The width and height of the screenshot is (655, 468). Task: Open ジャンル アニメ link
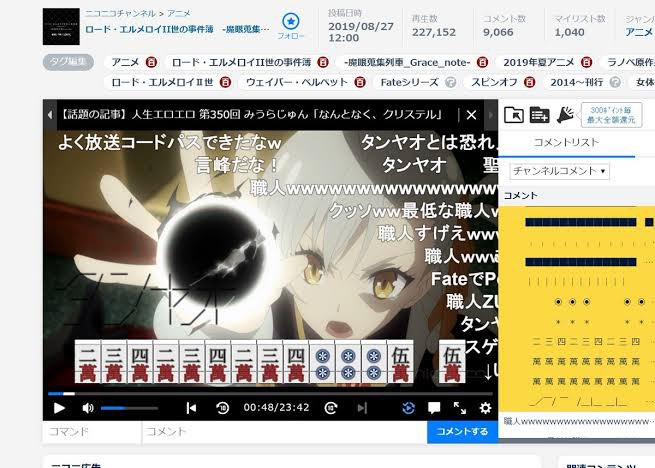coord(639,32)
